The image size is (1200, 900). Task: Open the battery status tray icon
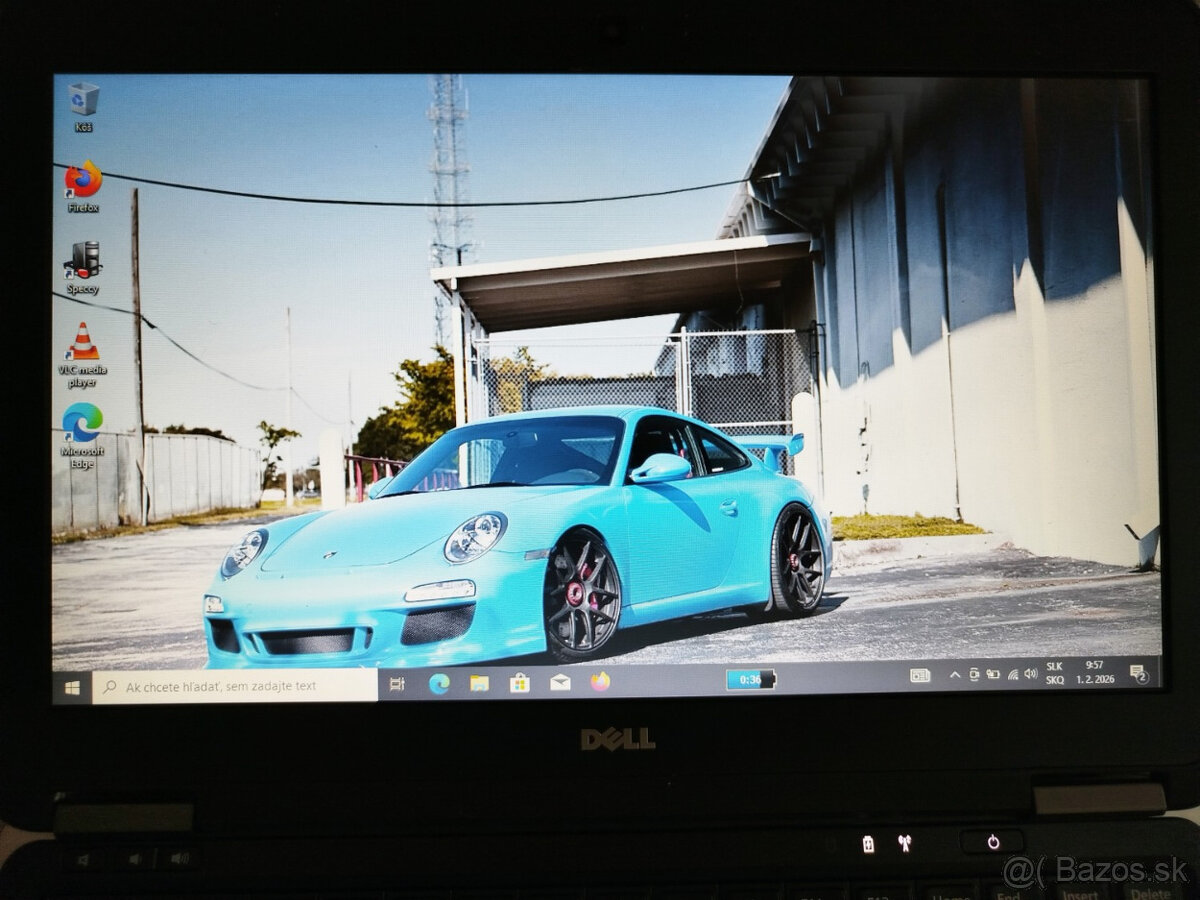pos(993,675)
